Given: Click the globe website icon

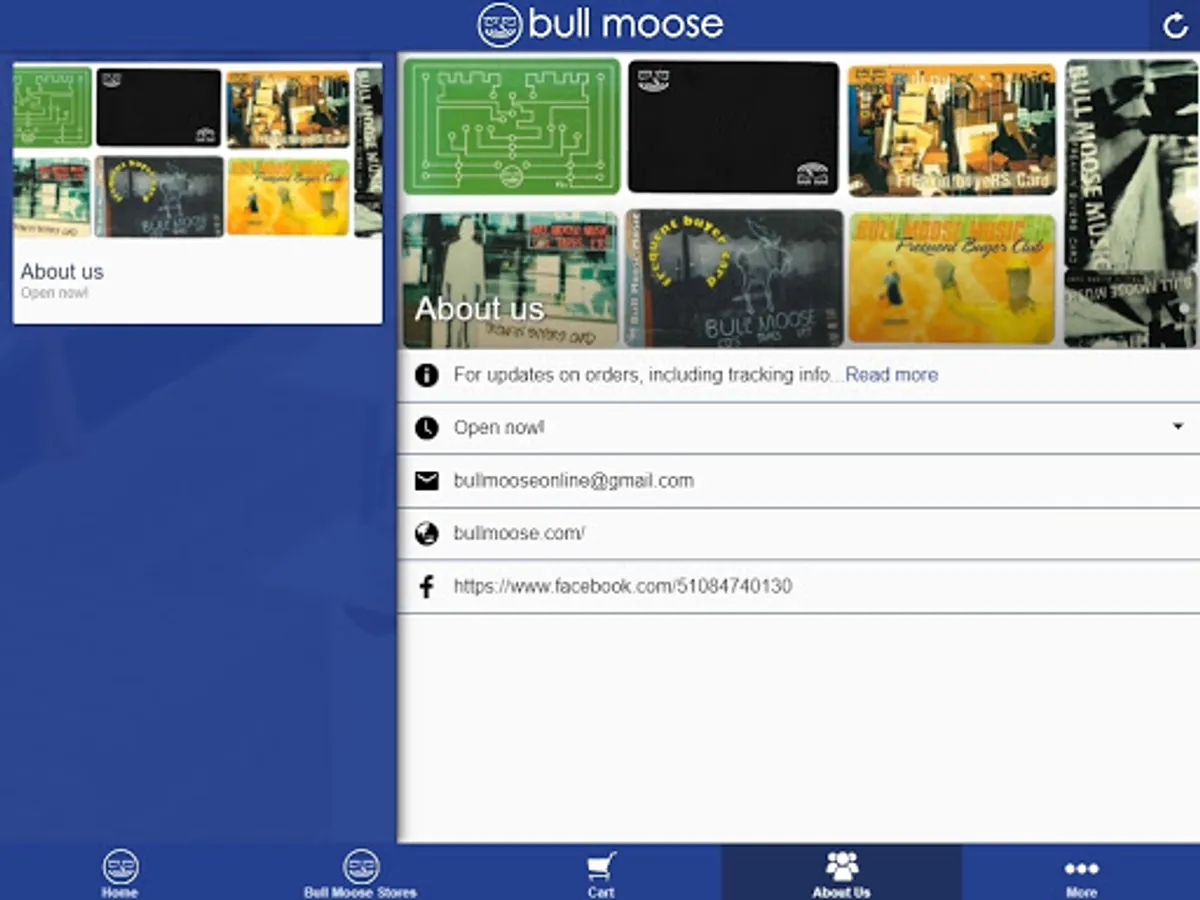Looking at the screenshot, I should [427, 534].
